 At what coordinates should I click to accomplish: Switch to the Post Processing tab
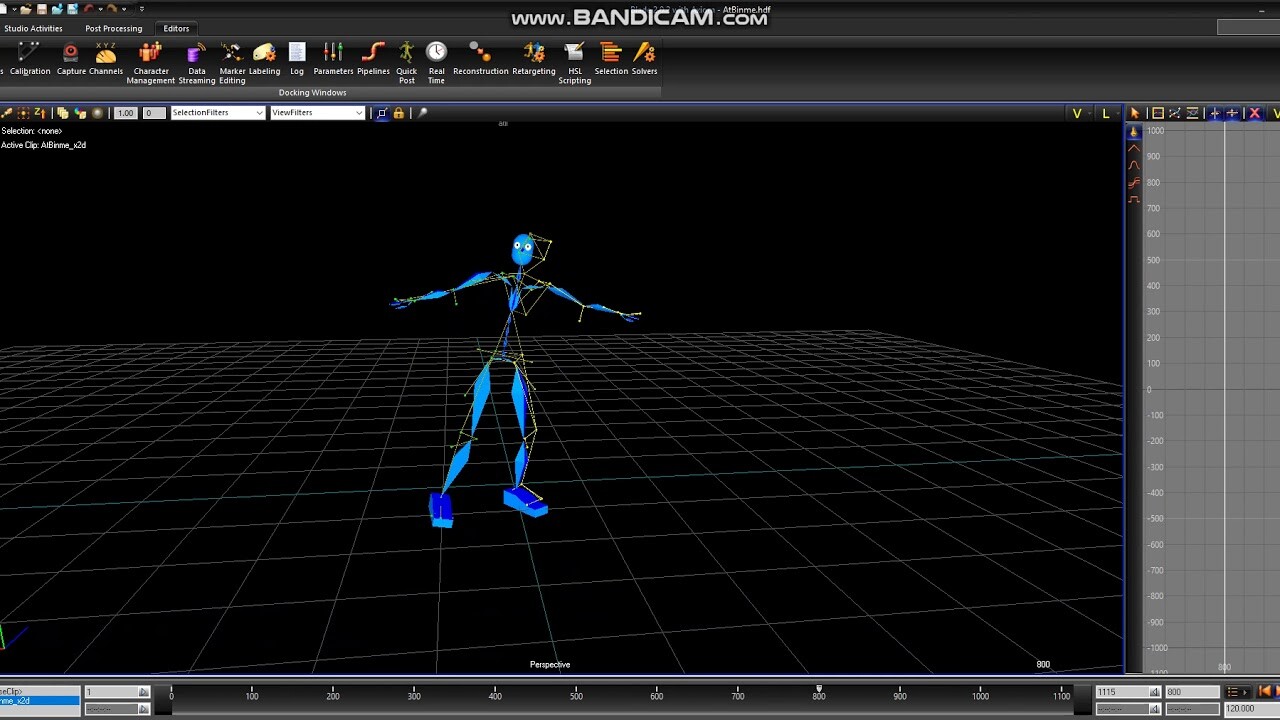(113, 28)
